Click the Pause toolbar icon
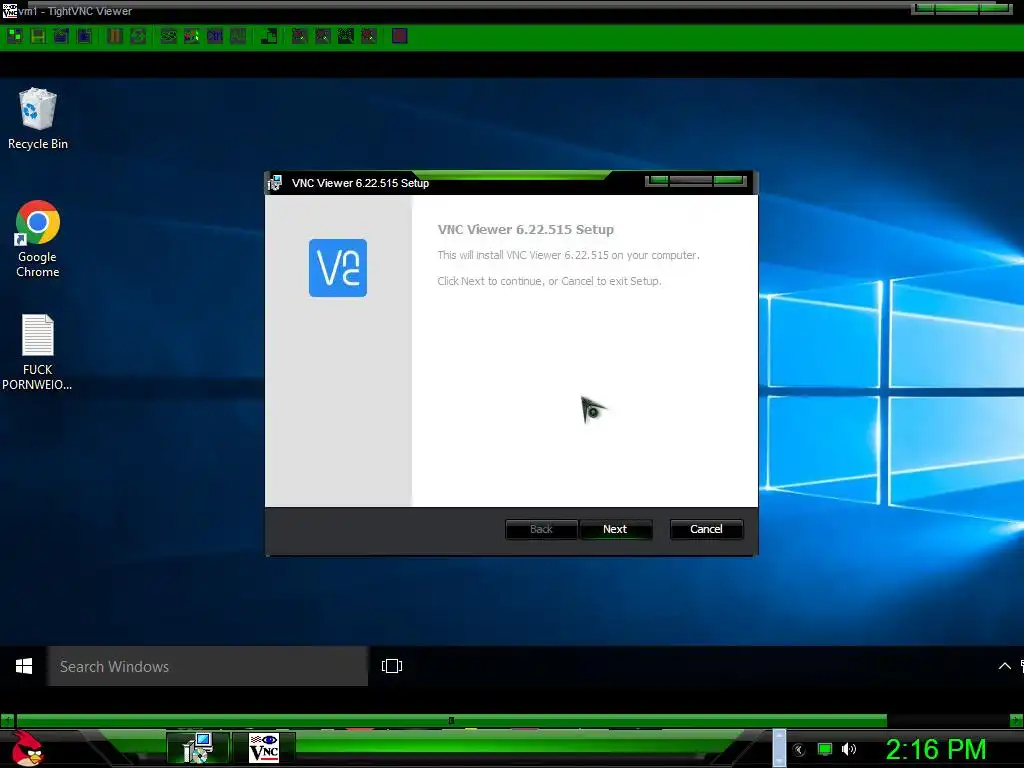The width and height of the screenshot is (1024, 768). (115, 36)
